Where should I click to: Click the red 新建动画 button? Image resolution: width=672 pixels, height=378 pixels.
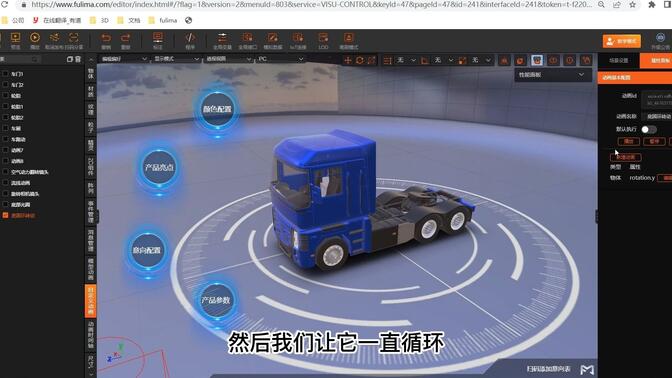(626, 157)
